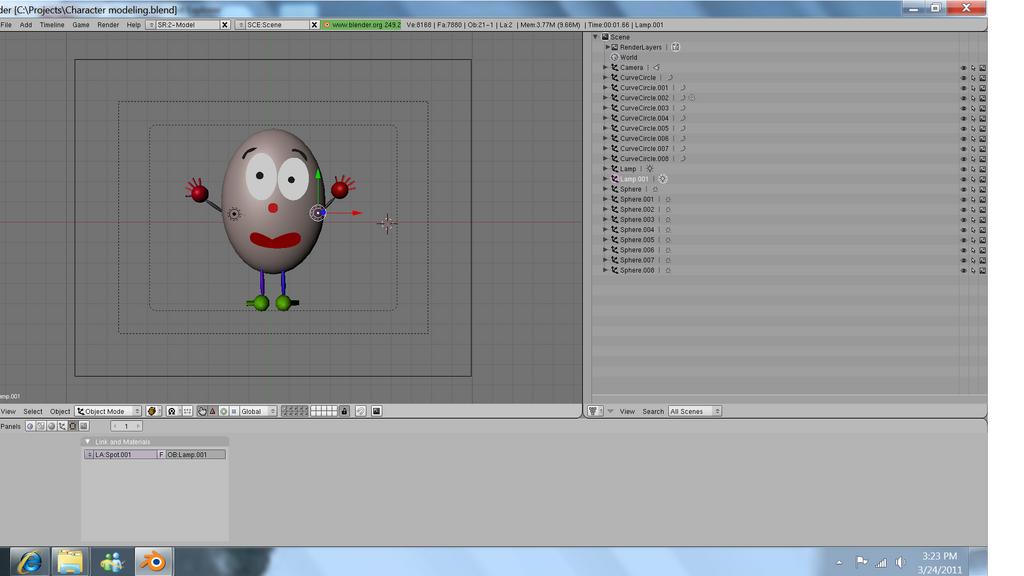Toggle visibility eye for CurveCircle.002
Image resolution: width=1024 pixels, height=576 pixels.
point(963,98)
